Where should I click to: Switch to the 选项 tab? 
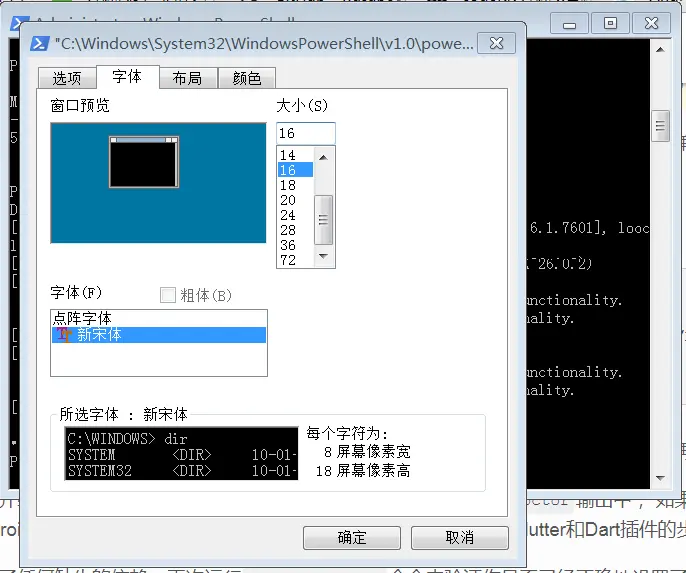[67, 78]
